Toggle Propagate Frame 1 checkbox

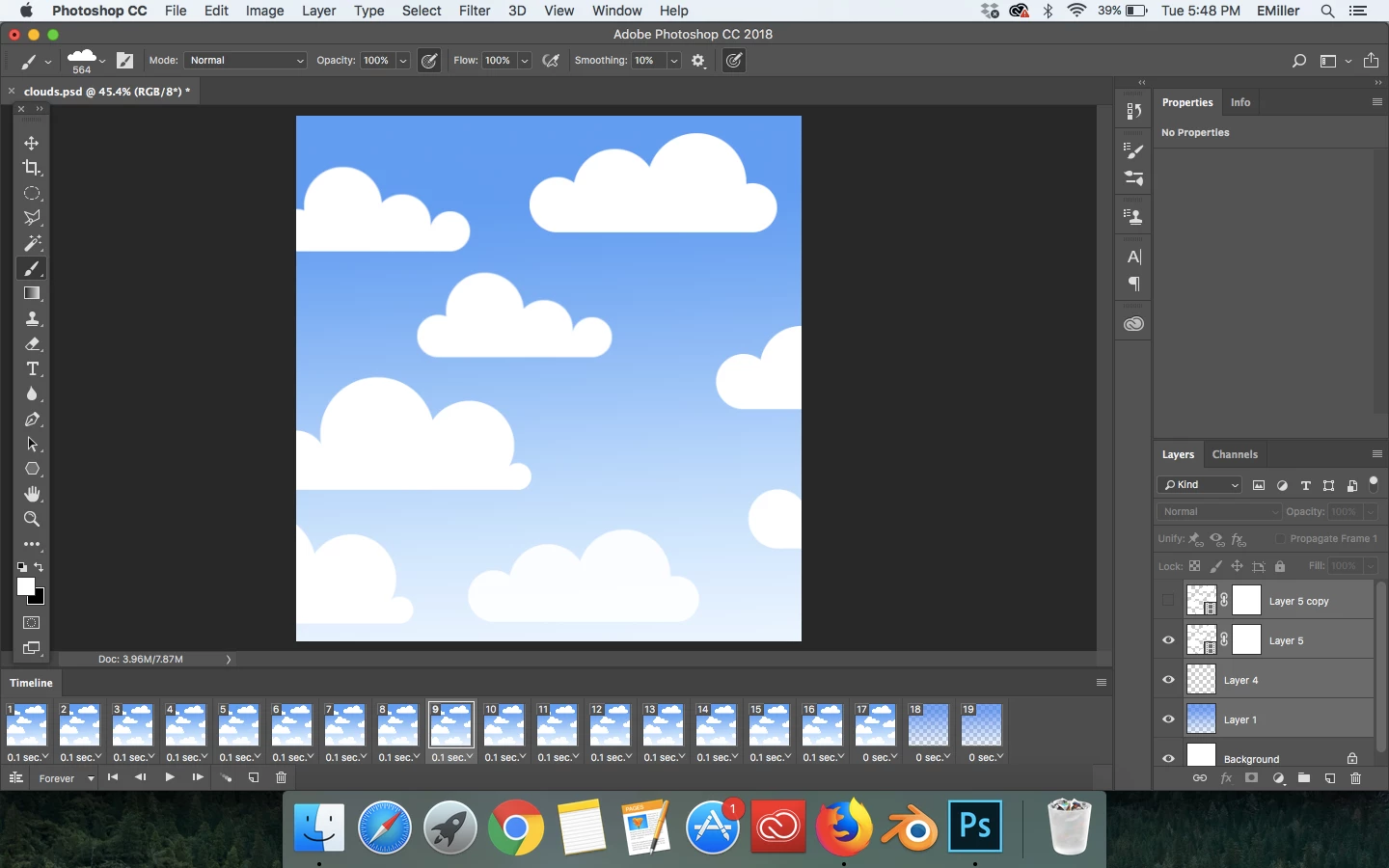[1280, 538]
